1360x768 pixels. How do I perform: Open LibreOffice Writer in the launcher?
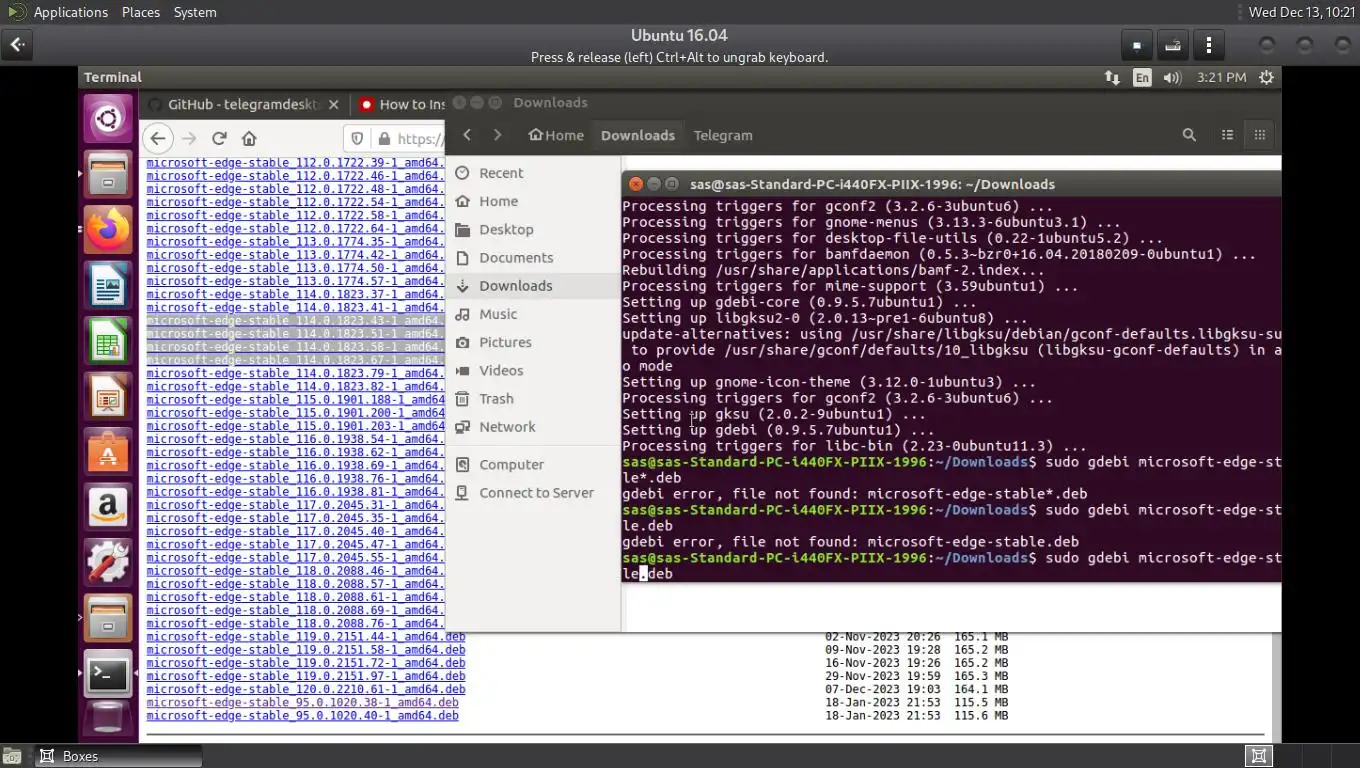[108, 288]
